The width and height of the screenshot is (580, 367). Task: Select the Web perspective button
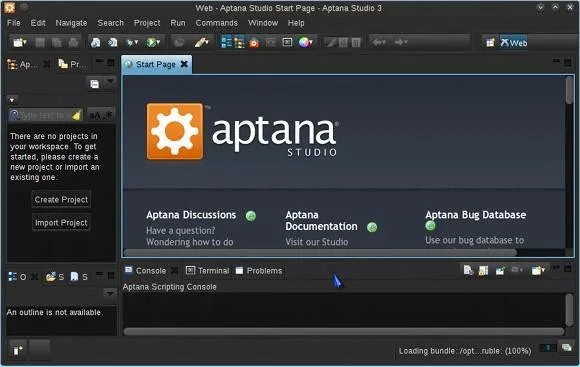pyautogui.click(x=514, y=43)
